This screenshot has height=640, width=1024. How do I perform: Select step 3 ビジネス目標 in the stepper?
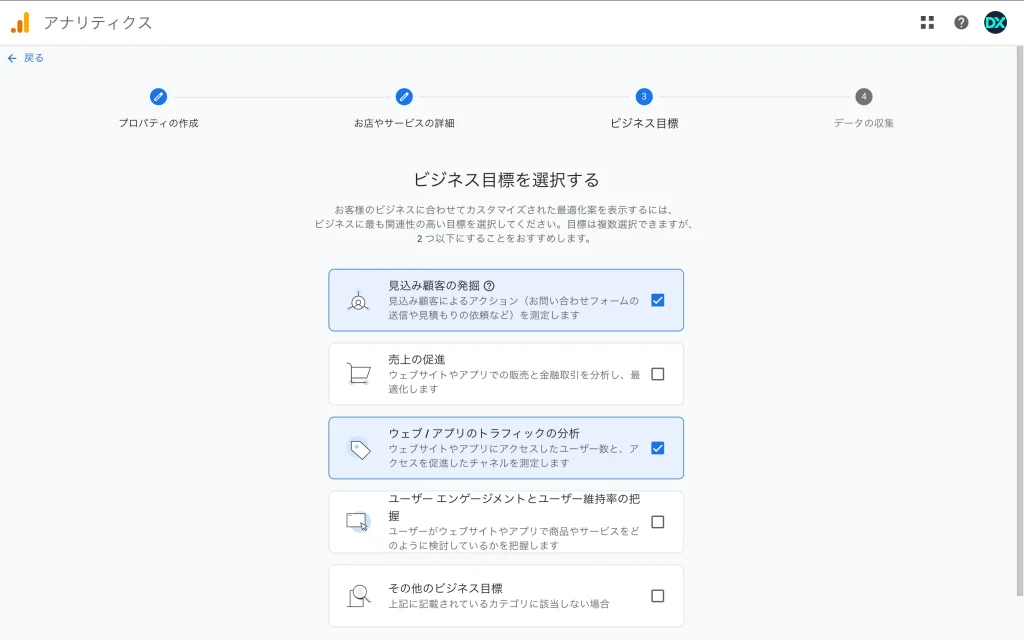(x=644, y=97)
